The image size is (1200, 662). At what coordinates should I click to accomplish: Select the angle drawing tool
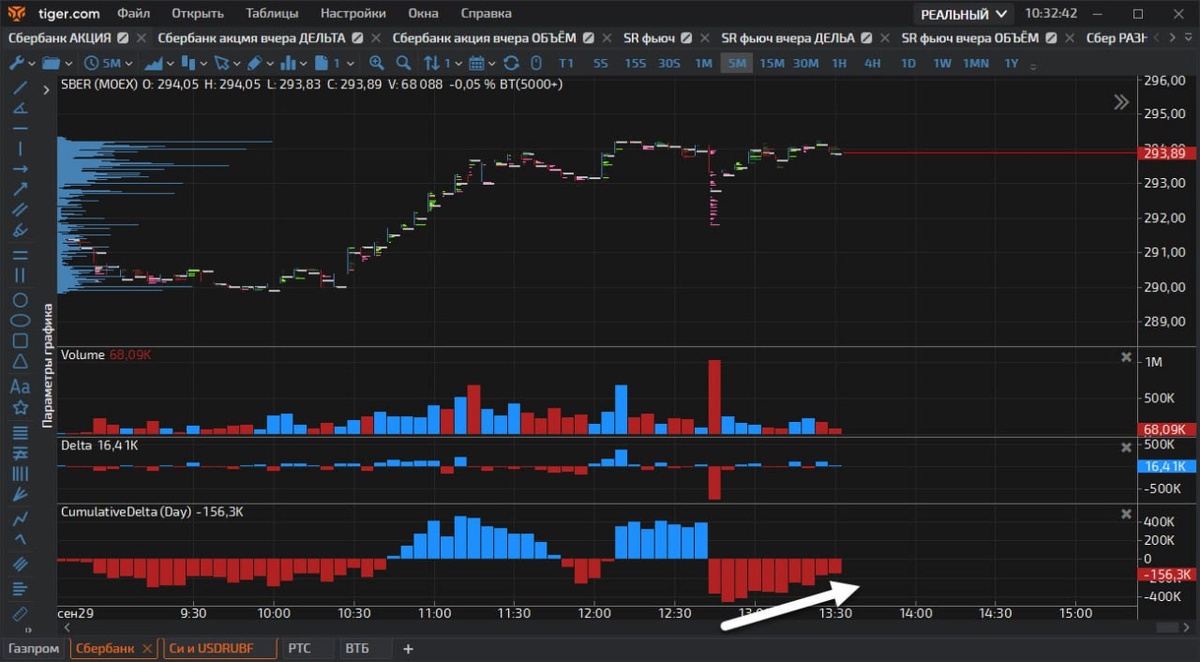pyautogui.click(x=20, y=109)
